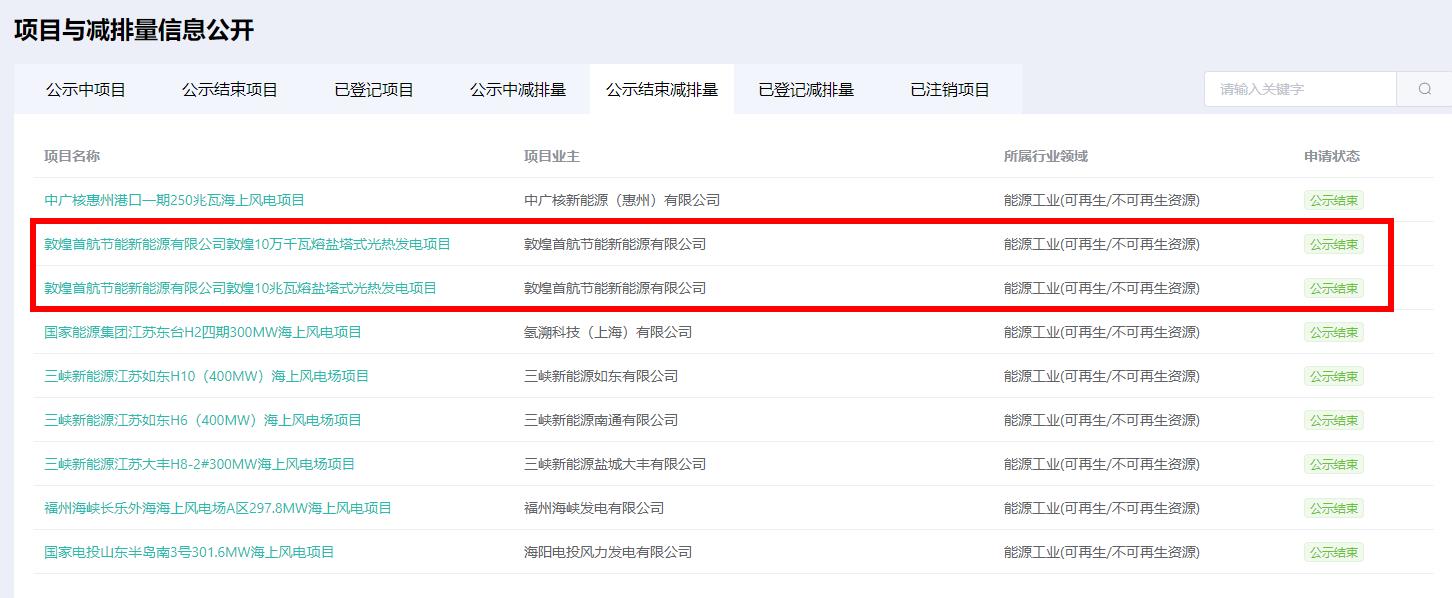Click the 三峡新能源江苏如东H6（400MW）海上风电场项目 link

pyautogui.click(x=201, y=419)
